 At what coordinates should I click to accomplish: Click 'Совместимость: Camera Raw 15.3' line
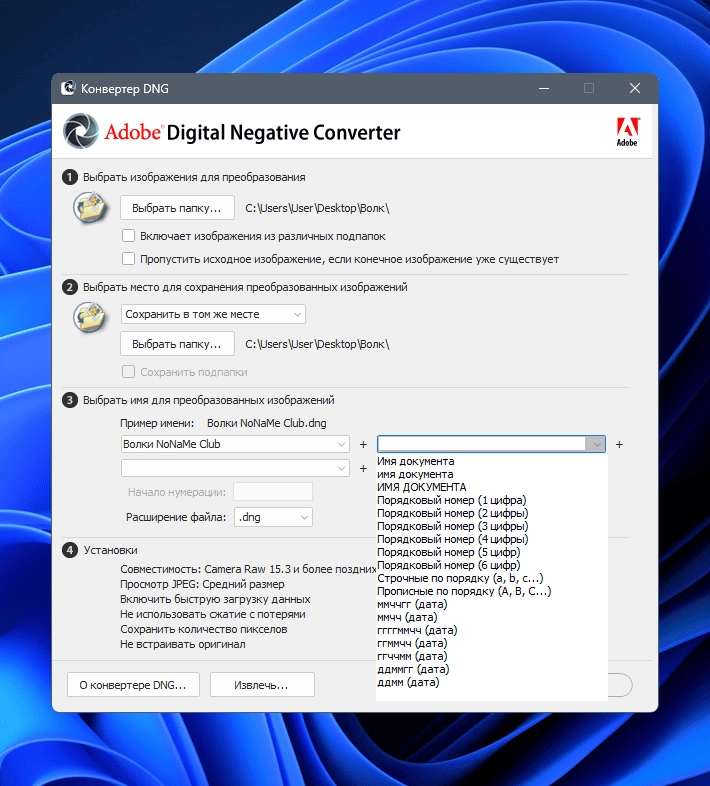[248, 569]
